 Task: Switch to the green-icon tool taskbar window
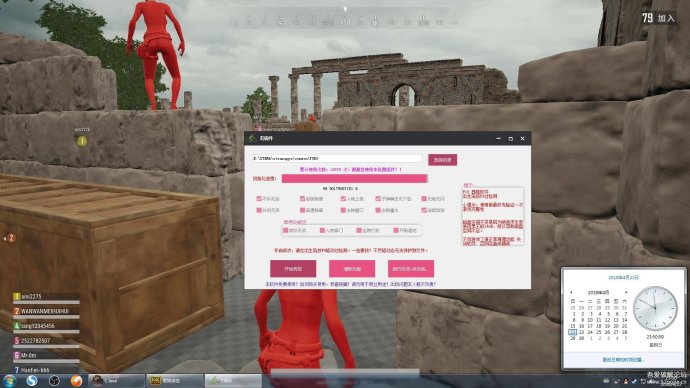click(x=233, y=381)
